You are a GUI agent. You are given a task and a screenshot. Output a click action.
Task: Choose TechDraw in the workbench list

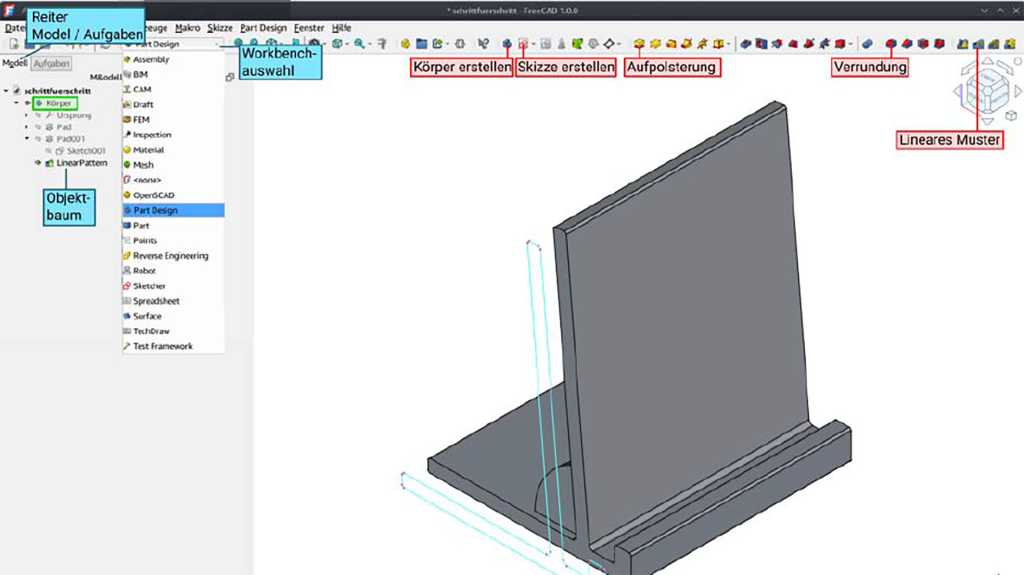click(x=173, y=331)
